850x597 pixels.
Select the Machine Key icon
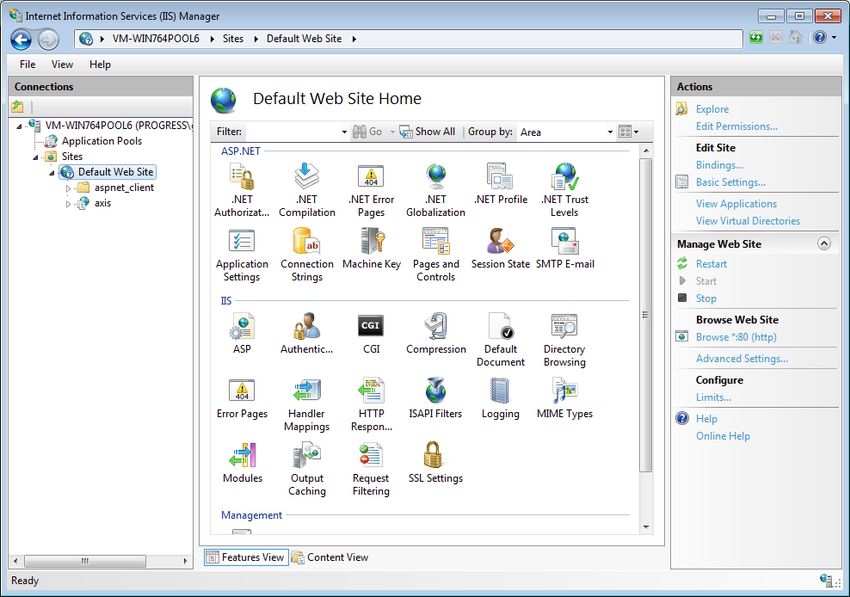tap(371, 249)
